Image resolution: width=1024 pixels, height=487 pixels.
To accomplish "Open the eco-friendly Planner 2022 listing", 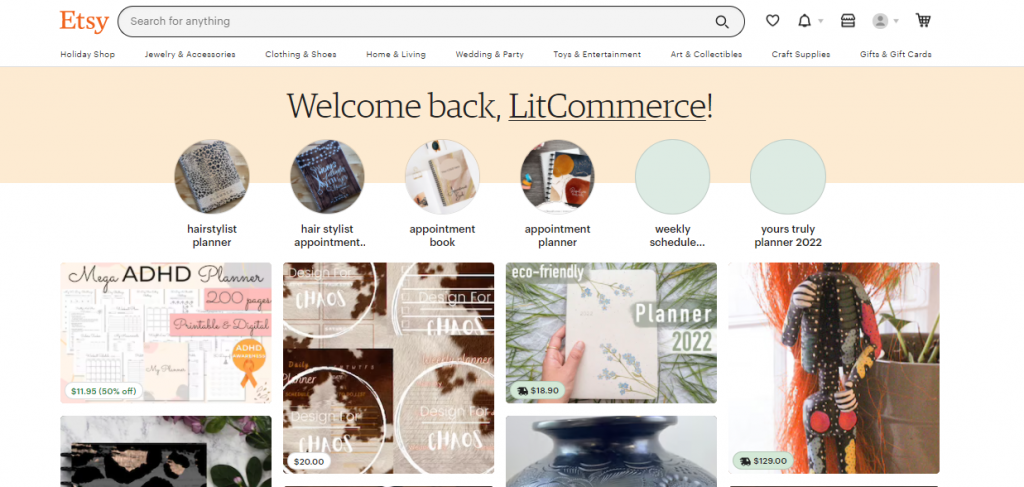I will point(611,333).
